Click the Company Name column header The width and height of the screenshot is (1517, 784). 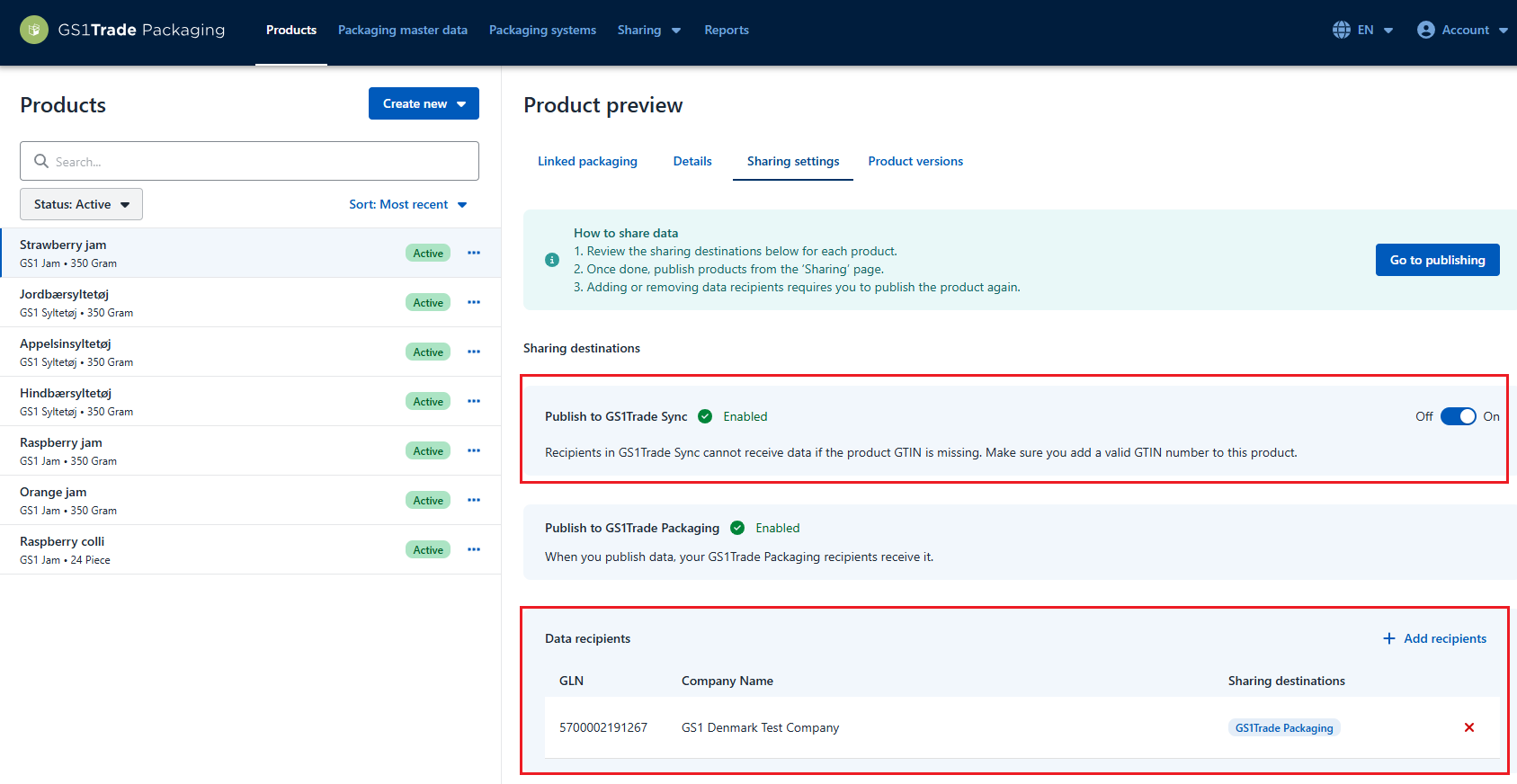[727, 681]
